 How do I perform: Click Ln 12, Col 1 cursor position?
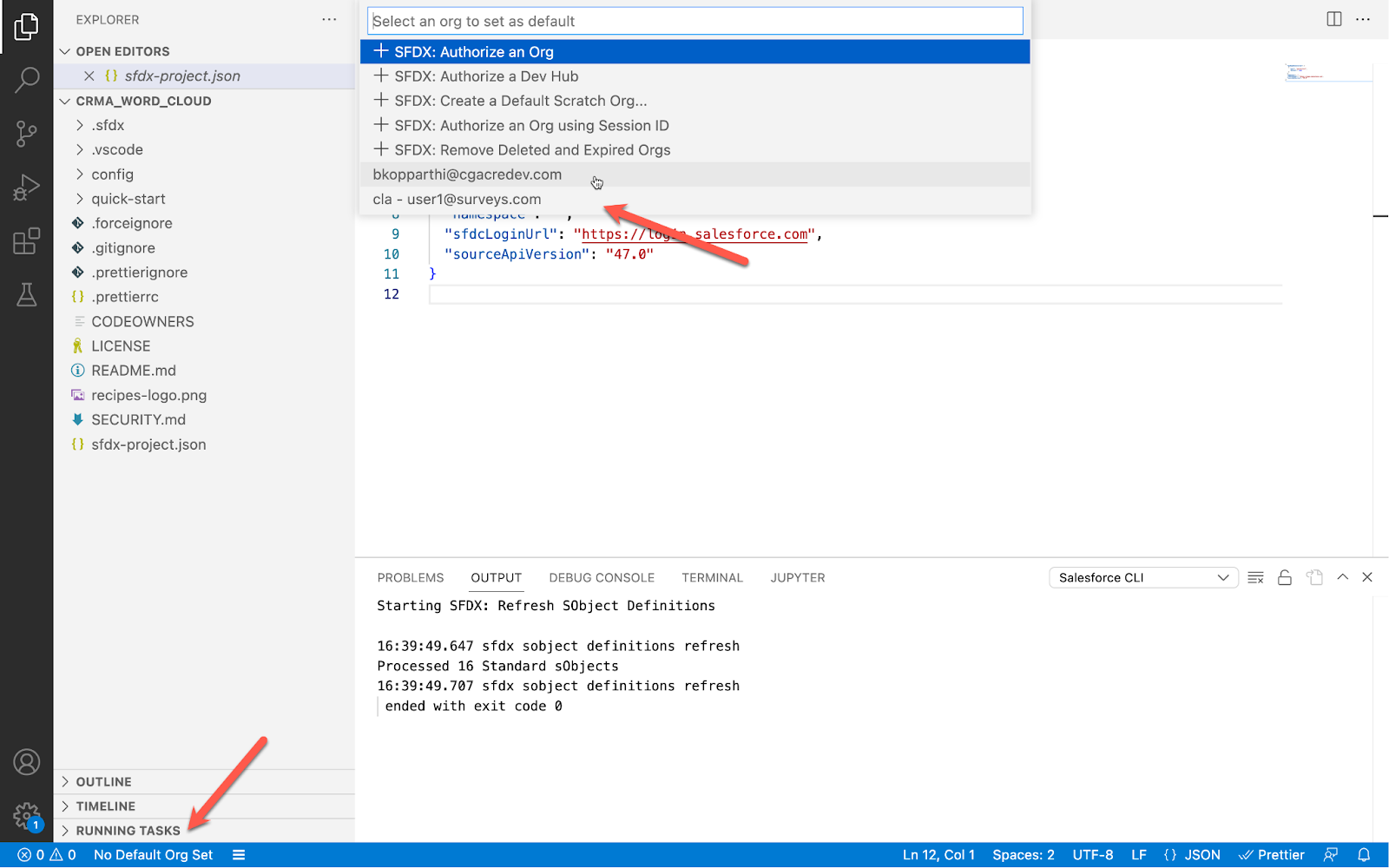coord(938,855)
